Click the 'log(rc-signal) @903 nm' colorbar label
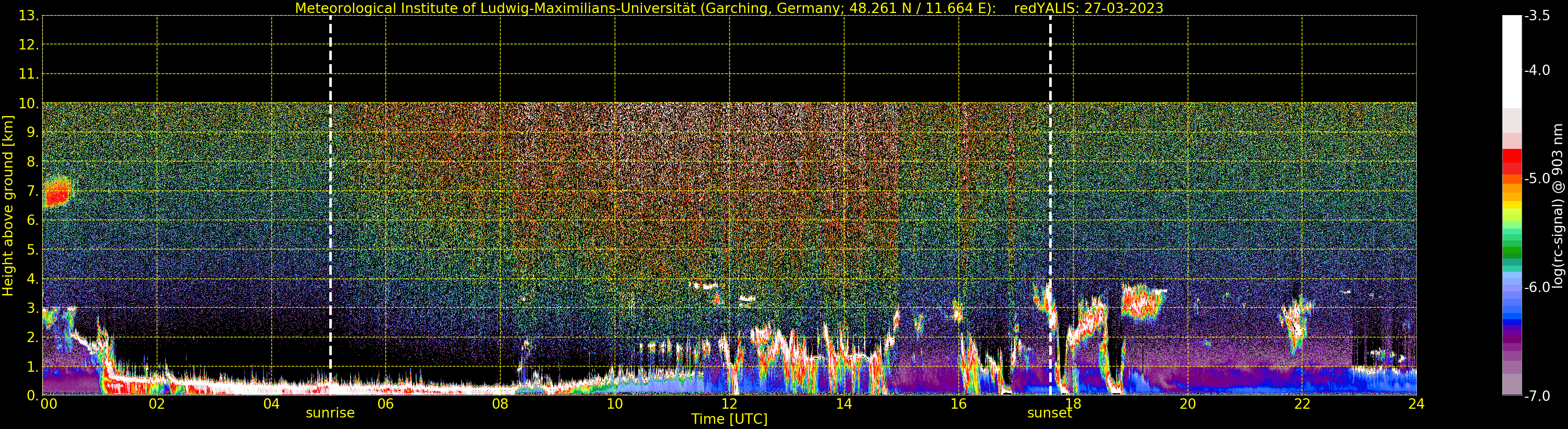The width and height of the screenshot is (1568, 429). (1559, 206)
